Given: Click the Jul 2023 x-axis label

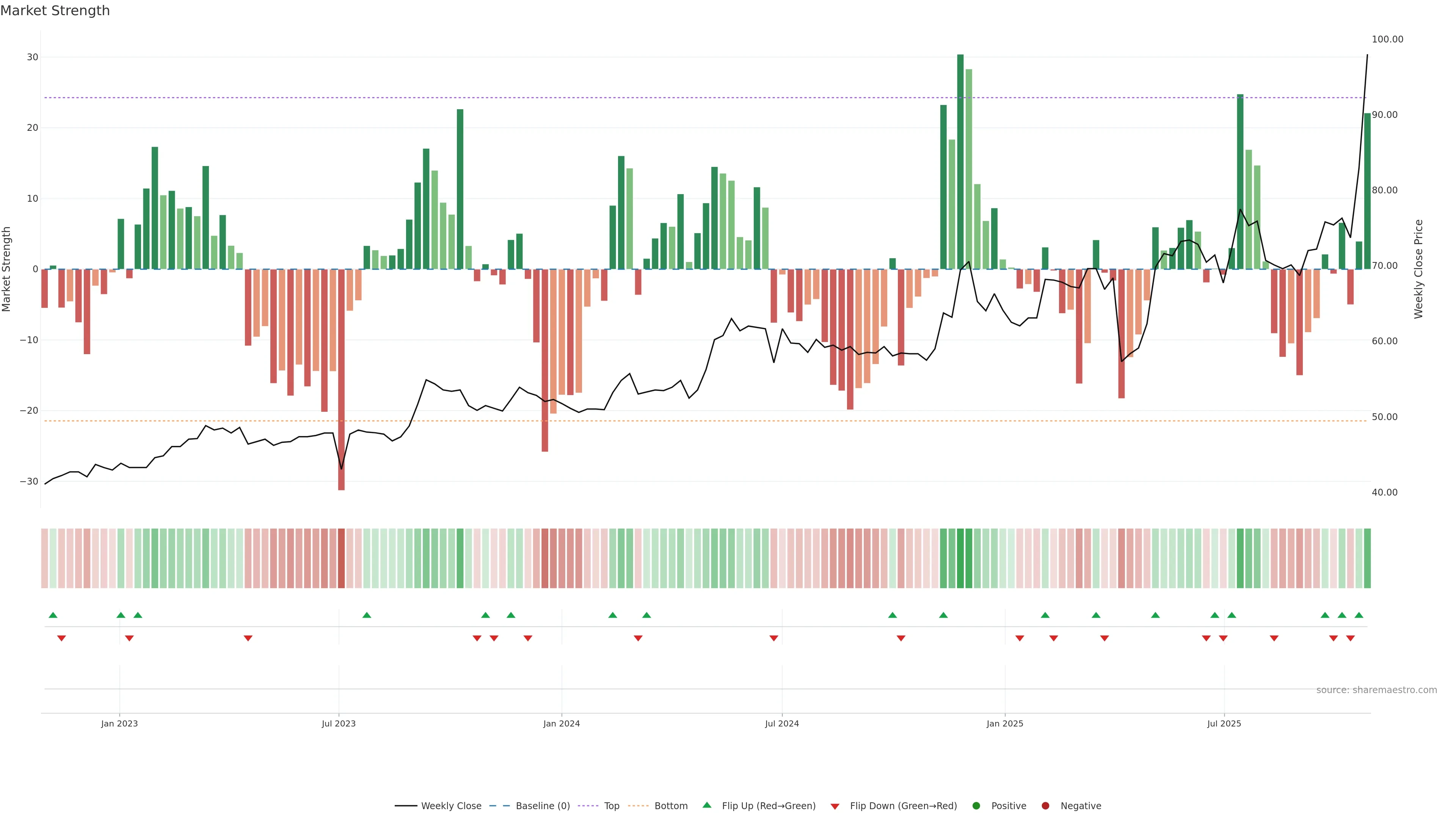Looking at the screenshot, I should point(339,723).
